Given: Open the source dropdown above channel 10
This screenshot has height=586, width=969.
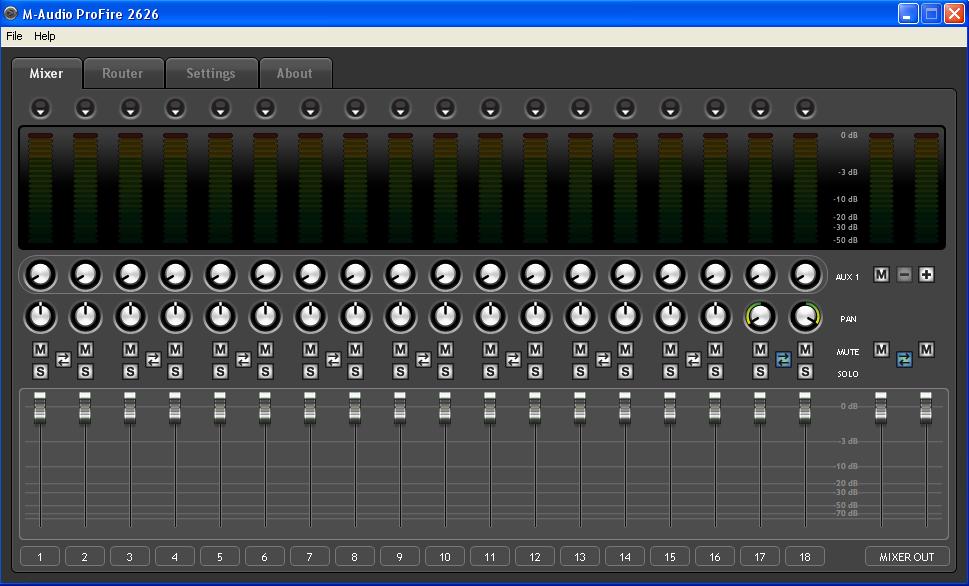Looking at the screenshot, I should click(x=445, y=108).
